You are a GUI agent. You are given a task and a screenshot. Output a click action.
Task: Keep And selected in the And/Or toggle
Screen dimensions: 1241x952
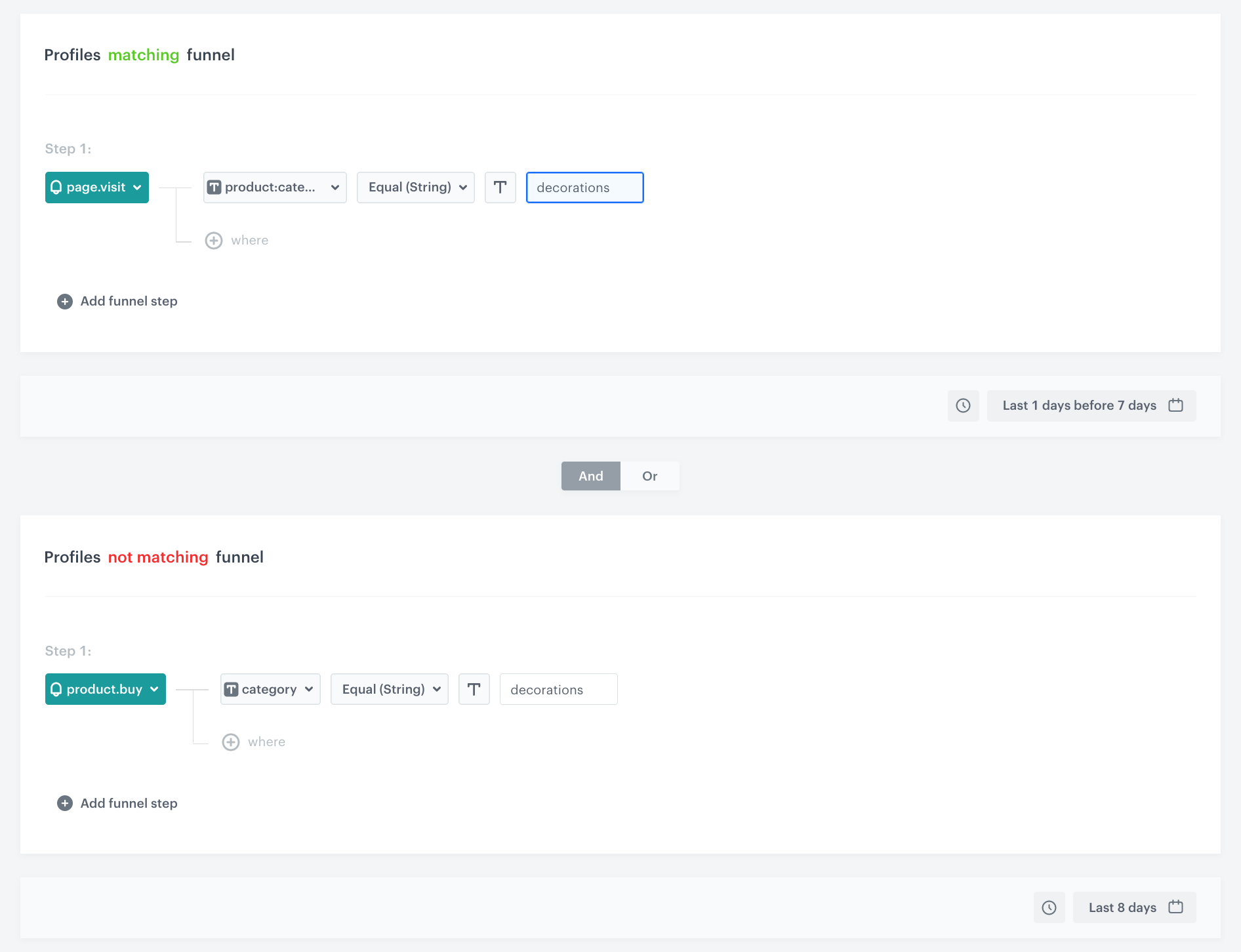pos(590,476)
